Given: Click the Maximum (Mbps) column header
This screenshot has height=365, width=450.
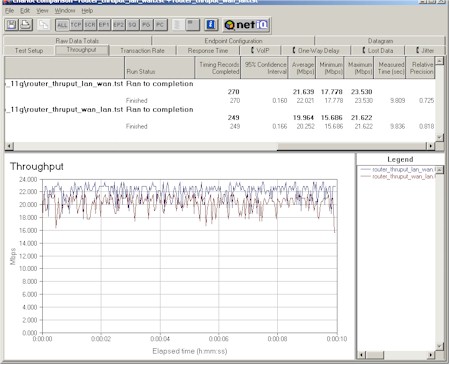Looking at the screenshot, I should click(x=359, y=68).
